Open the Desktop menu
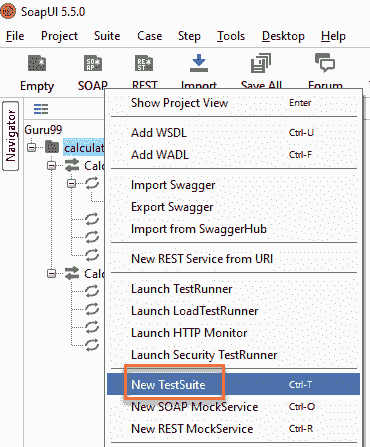This screenshot has width=370, height=447. click(x=283, y=36)
